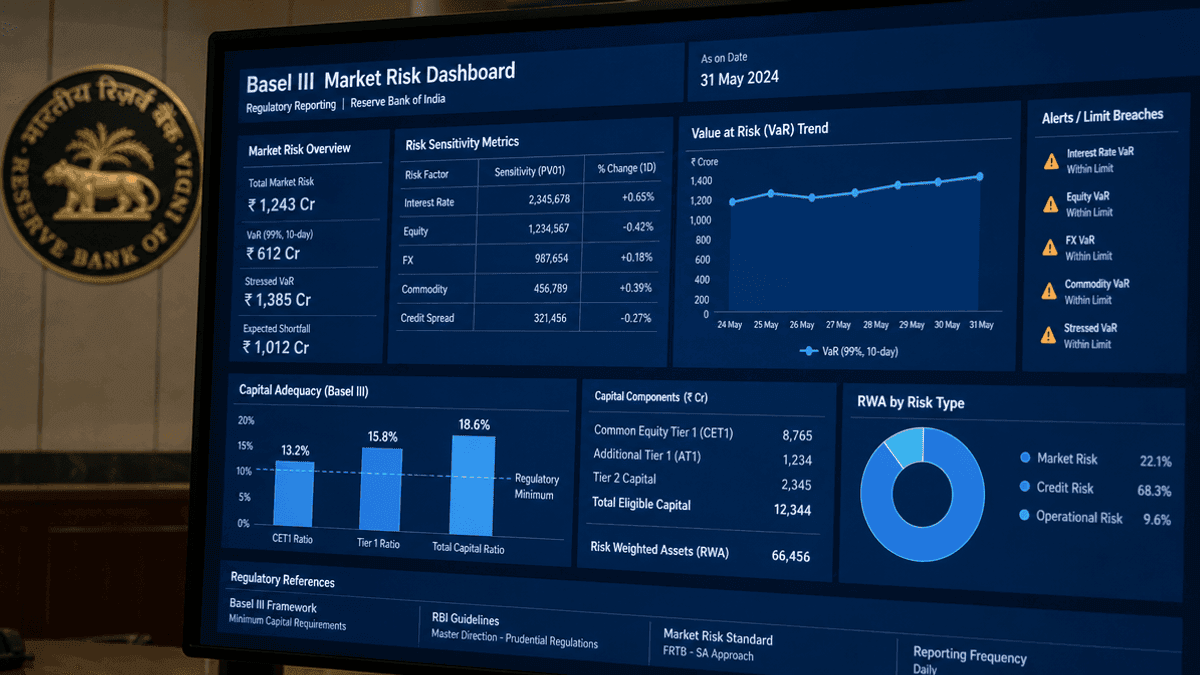Screen dimensions: 1200x675
Task: Click the Capital Adequacy (Basel III) heading
Action: [303, 391]
